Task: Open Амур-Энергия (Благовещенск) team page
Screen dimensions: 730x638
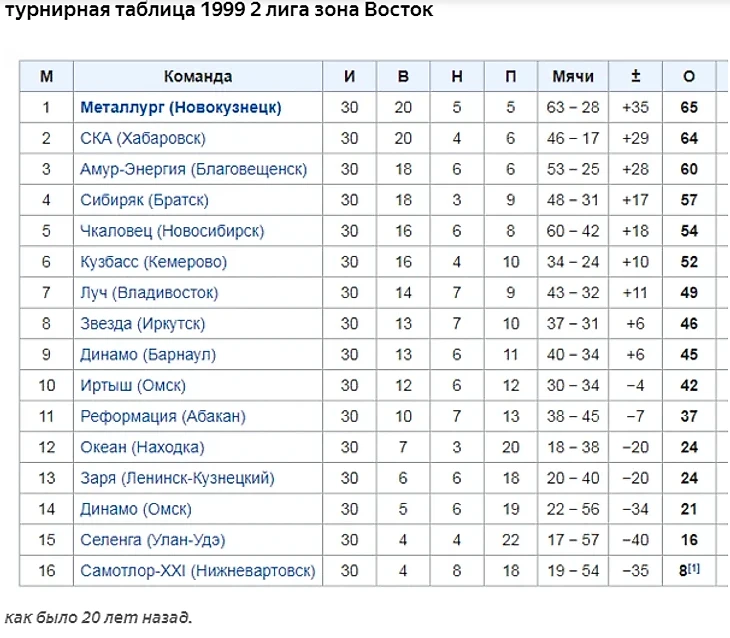Action: click(x=193, y=169)
